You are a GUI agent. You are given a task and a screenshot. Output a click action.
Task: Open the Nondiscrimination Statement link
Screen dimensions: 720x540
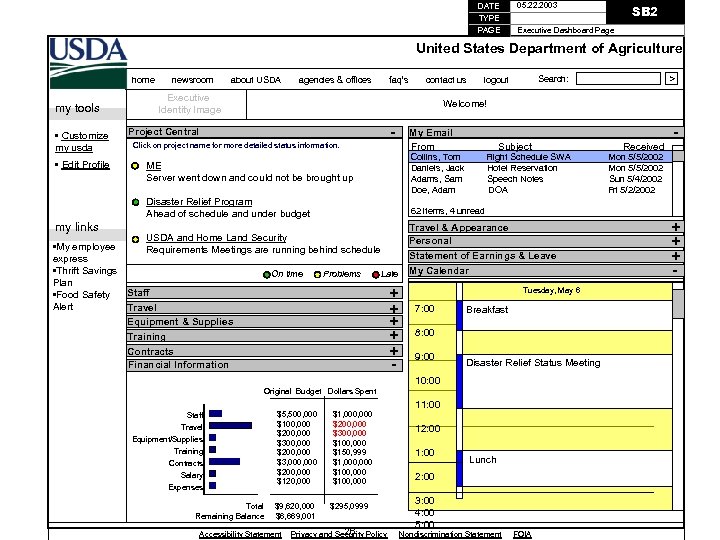450,534
